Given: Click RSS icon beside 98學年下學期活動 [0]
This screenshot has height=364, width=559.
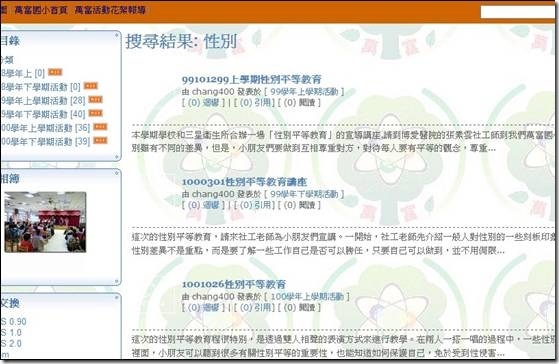Looking at the screenshot, I should 91,86.
